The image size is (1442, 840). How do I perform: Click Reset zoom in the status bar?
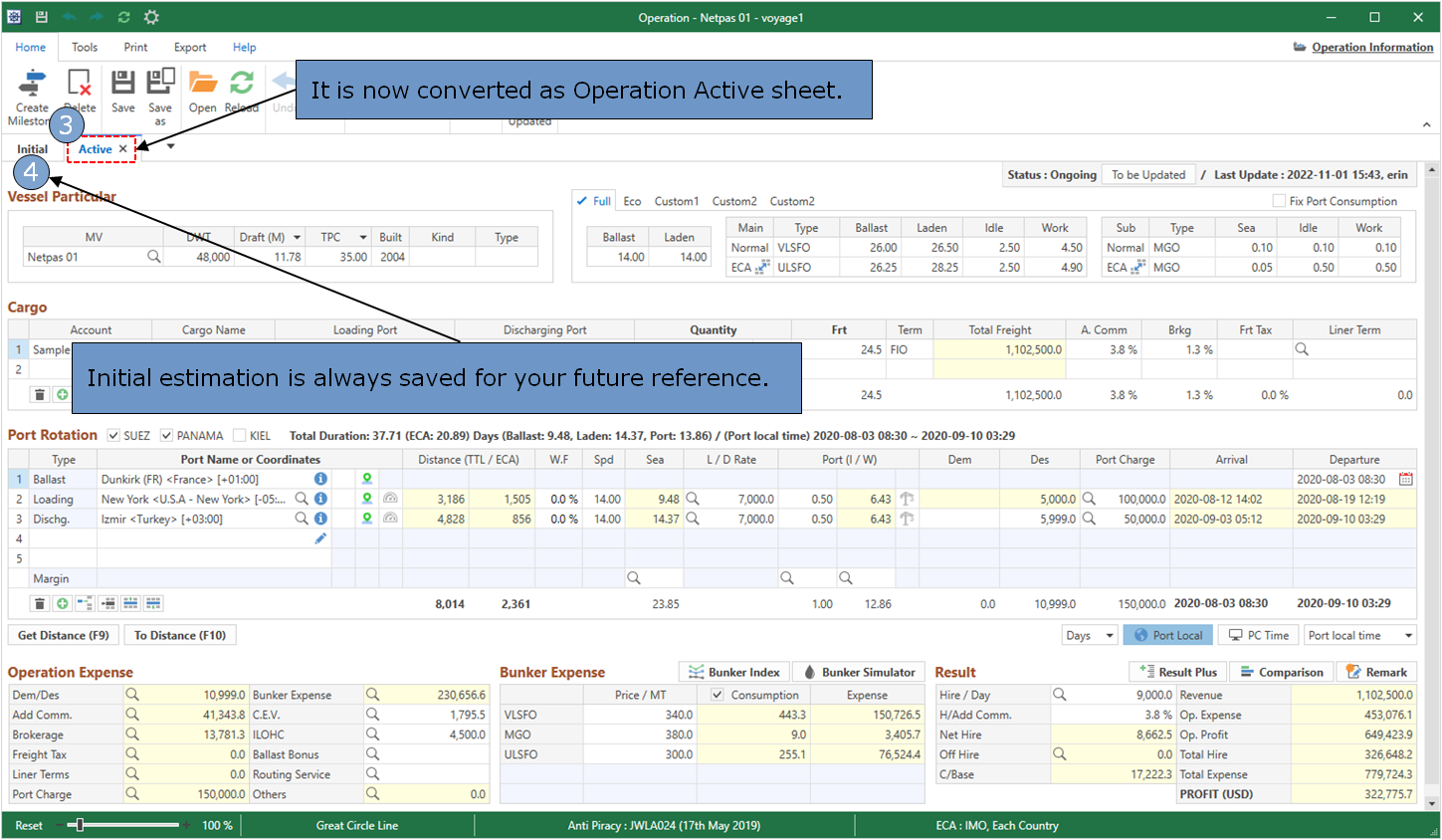(29, 825)
